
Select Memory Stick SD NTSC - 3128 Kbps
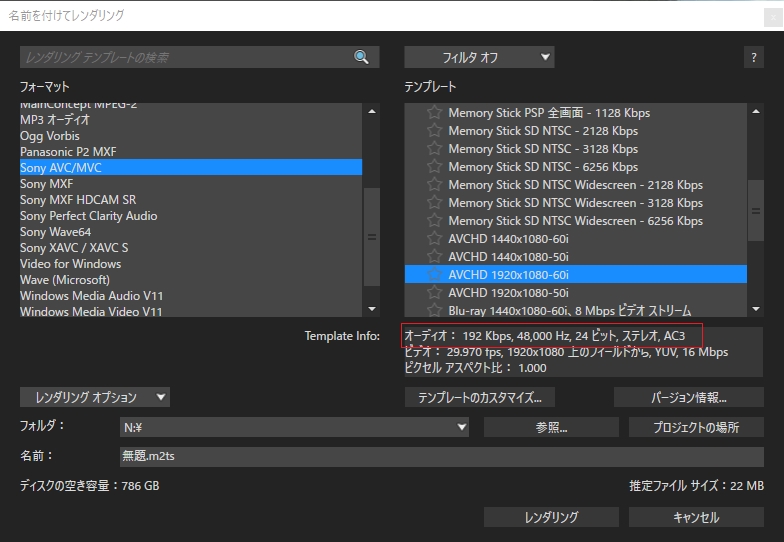point(576,148)
